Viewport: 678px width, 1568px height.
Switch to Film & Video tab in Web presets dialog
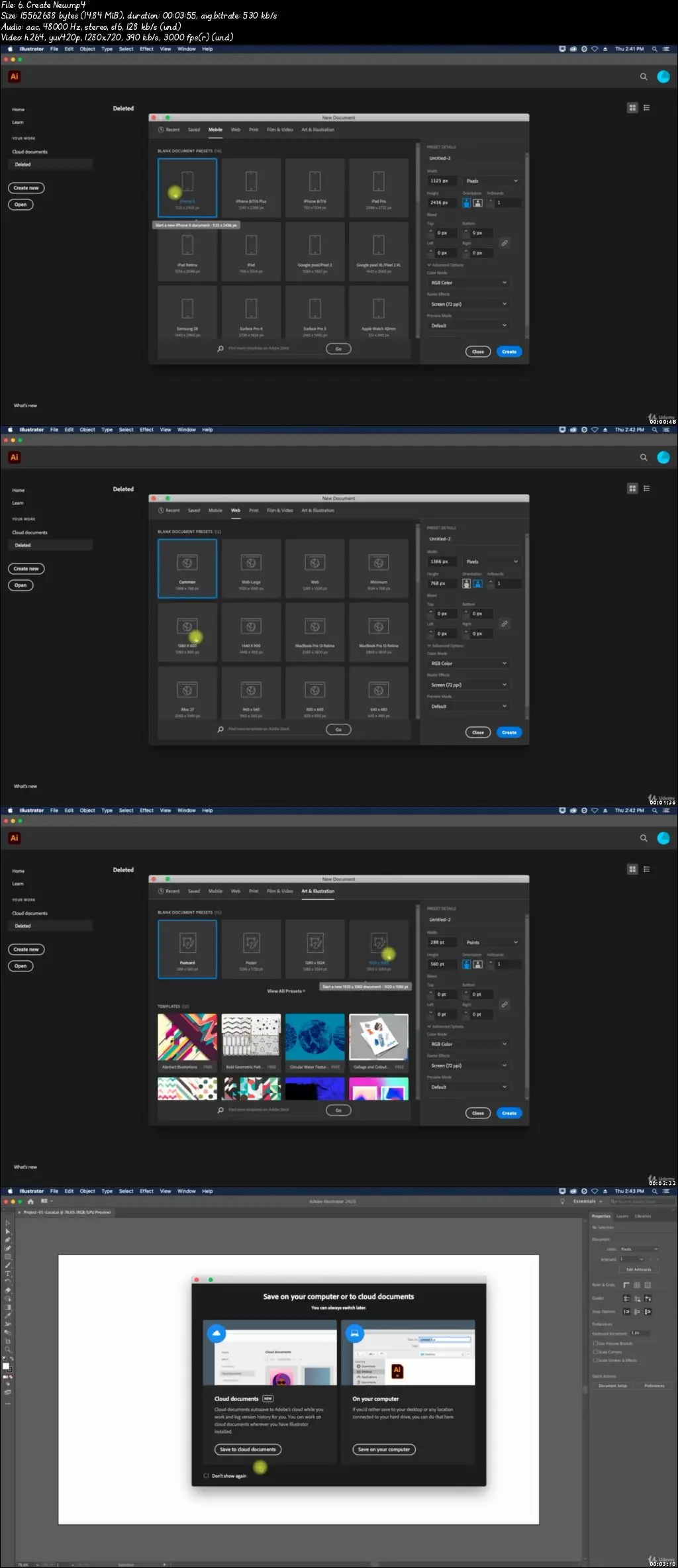tap(279, 511)
